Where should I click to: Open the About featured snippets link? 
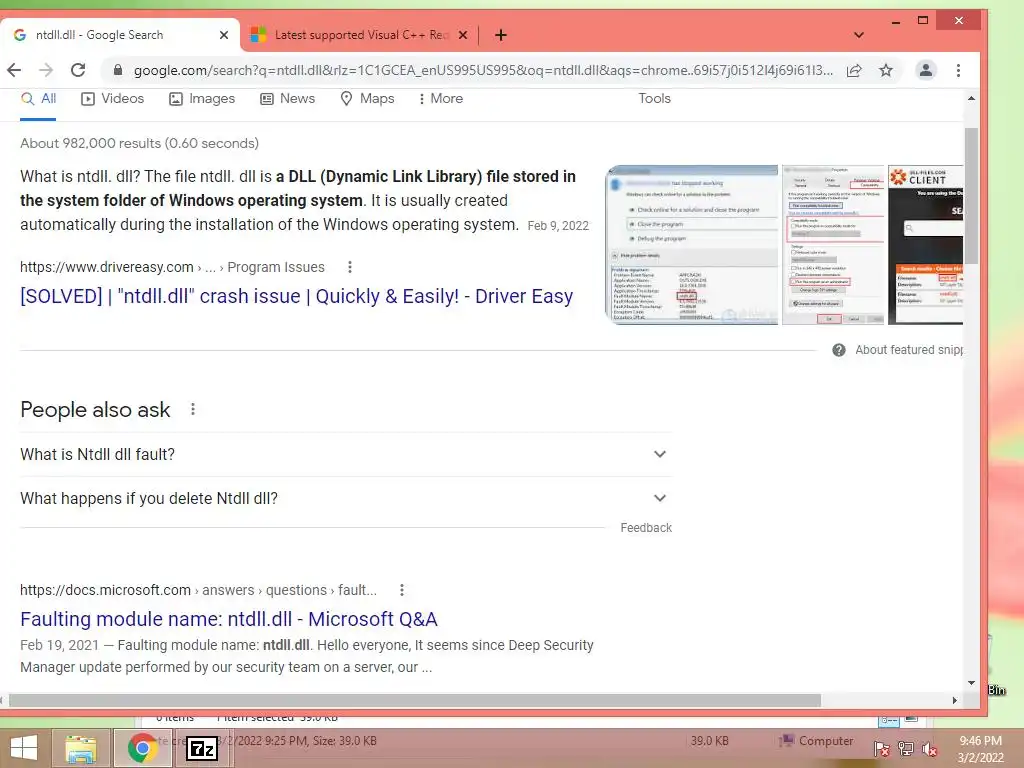coord(909,350)
